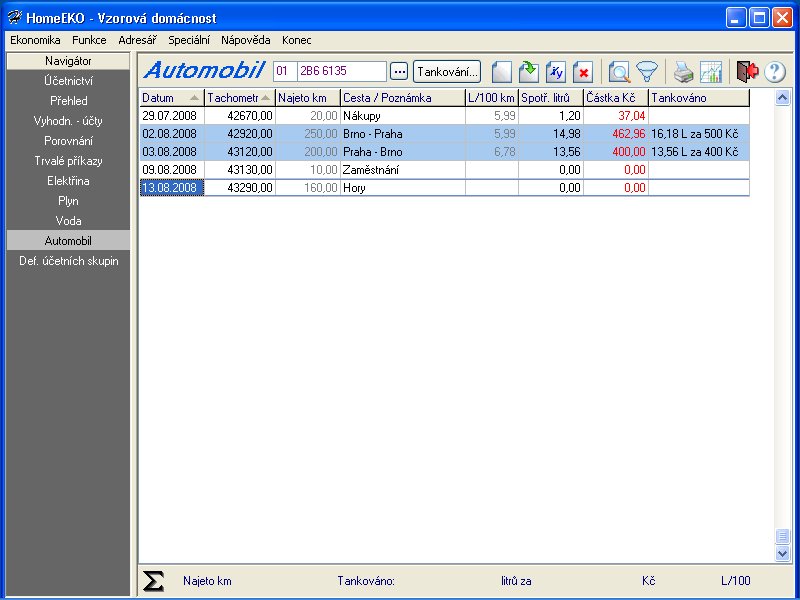800x600 pixels.
Task: Sort by the Tachometr column header
Action: 238,98
